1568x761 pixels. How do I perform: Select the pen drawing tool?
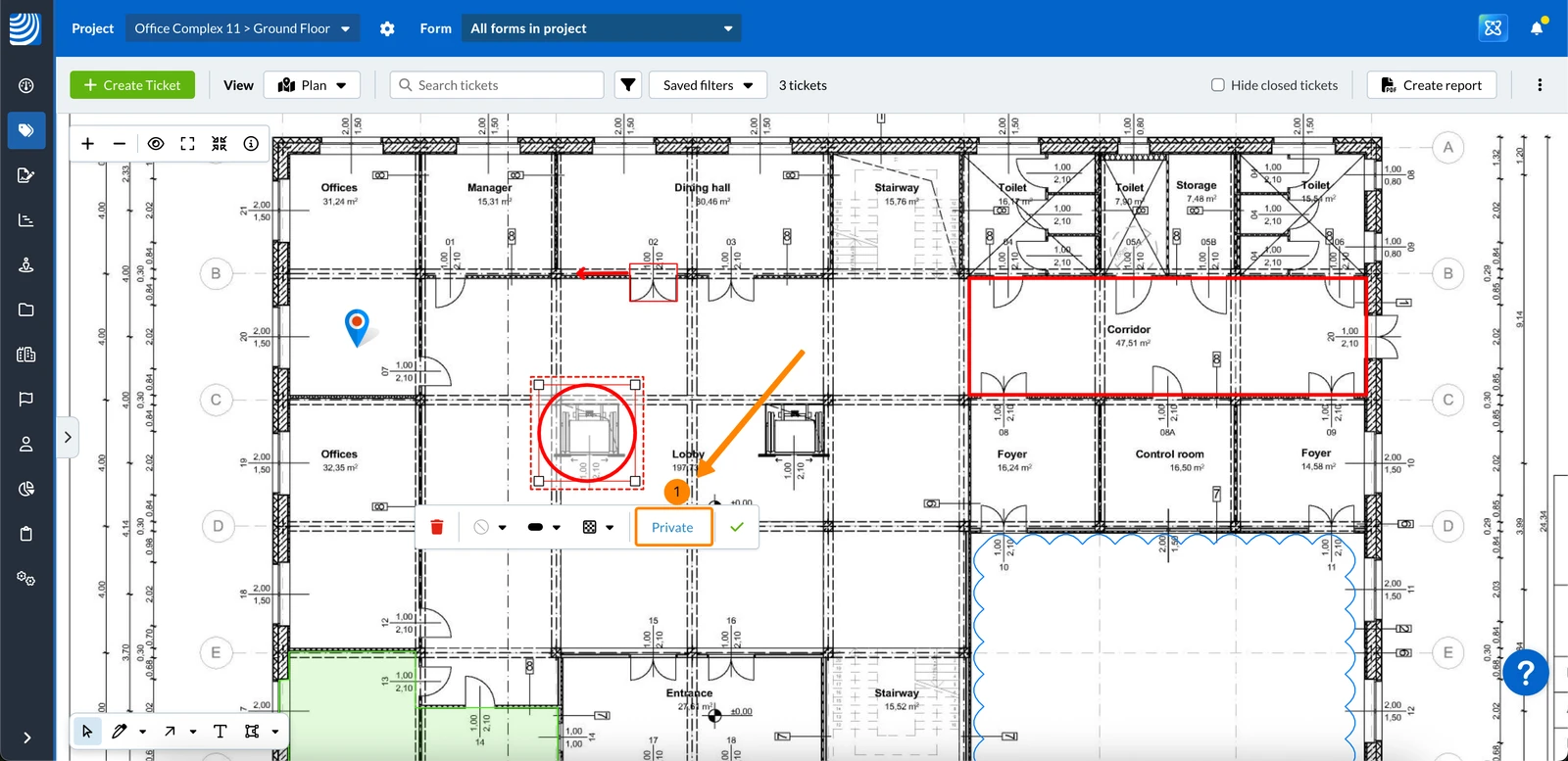pyautogui.click(x=120, y=731)
